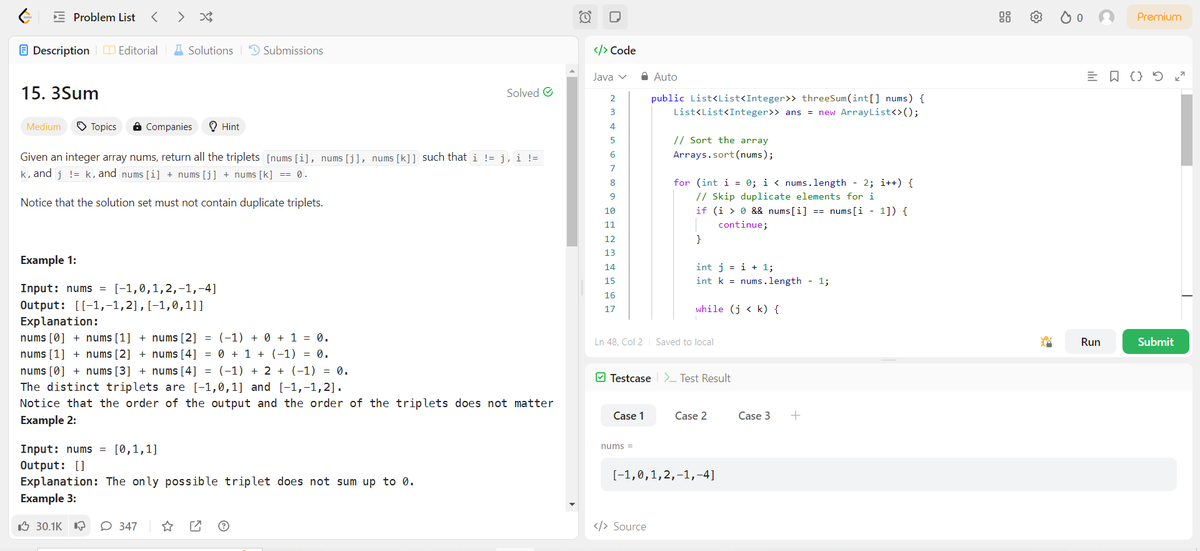Open the Problem List panel
Image resolution: width=1200 pixels, height=551 pixels.
pos(94,17)
